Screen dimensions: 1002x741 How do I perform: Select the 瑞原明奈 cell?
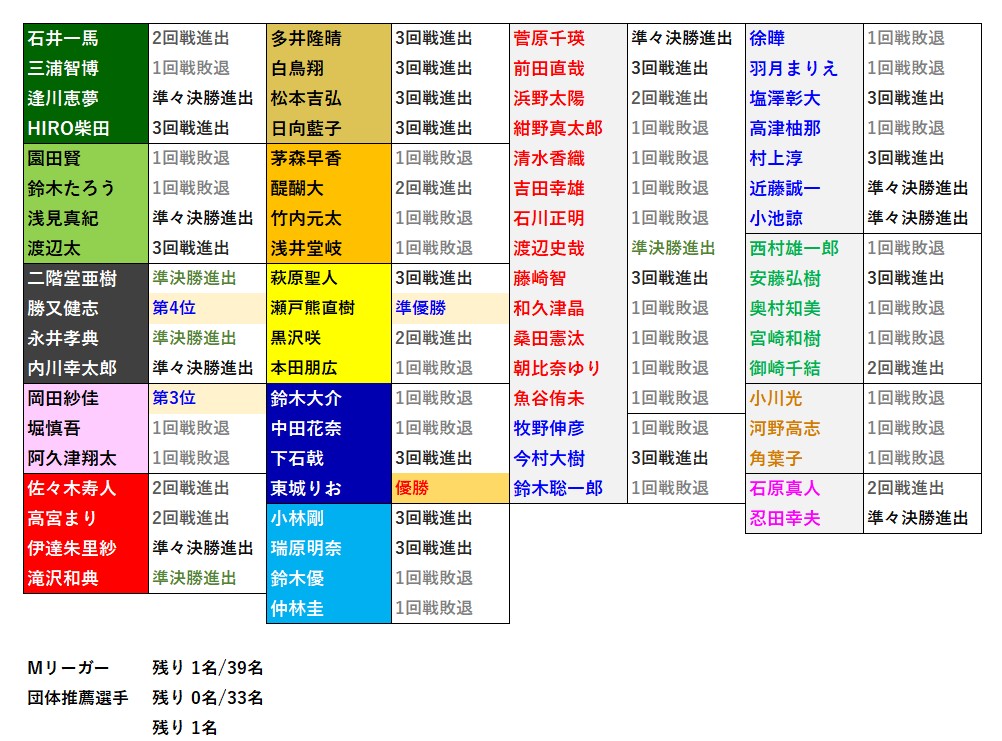pyautogui.click(x=328, y=549)
